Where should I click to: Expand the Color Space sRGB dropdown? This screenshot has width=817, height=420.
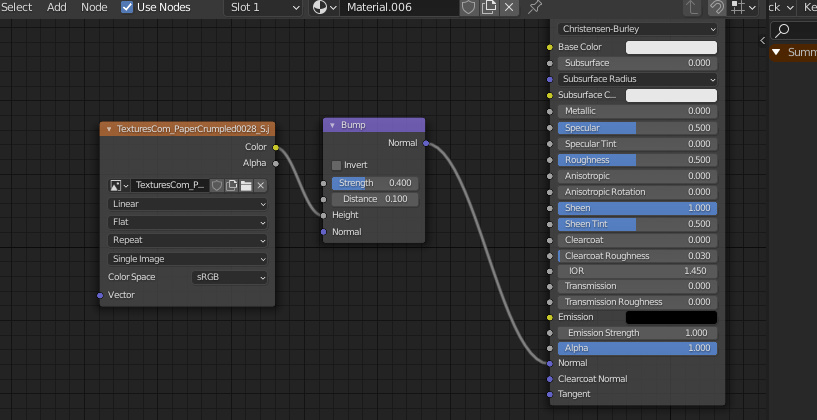230,277
